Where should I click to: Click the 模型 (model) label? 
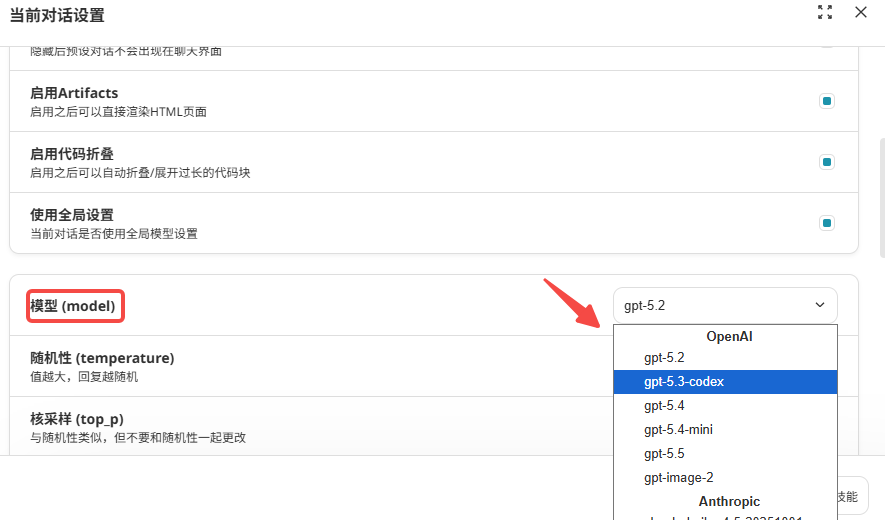(x=73, y=306)
